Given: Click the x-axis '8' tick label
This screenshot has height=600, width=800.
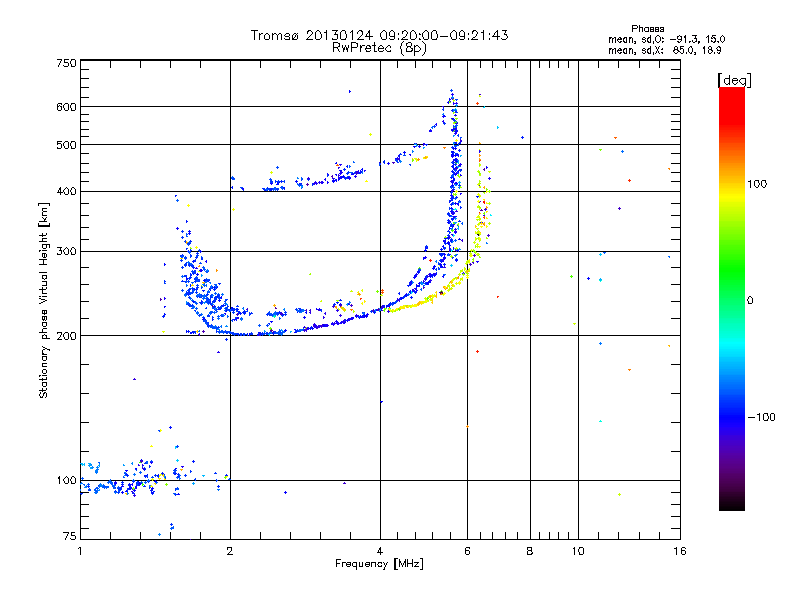Looking at the screenshot, I should [530, 551].
